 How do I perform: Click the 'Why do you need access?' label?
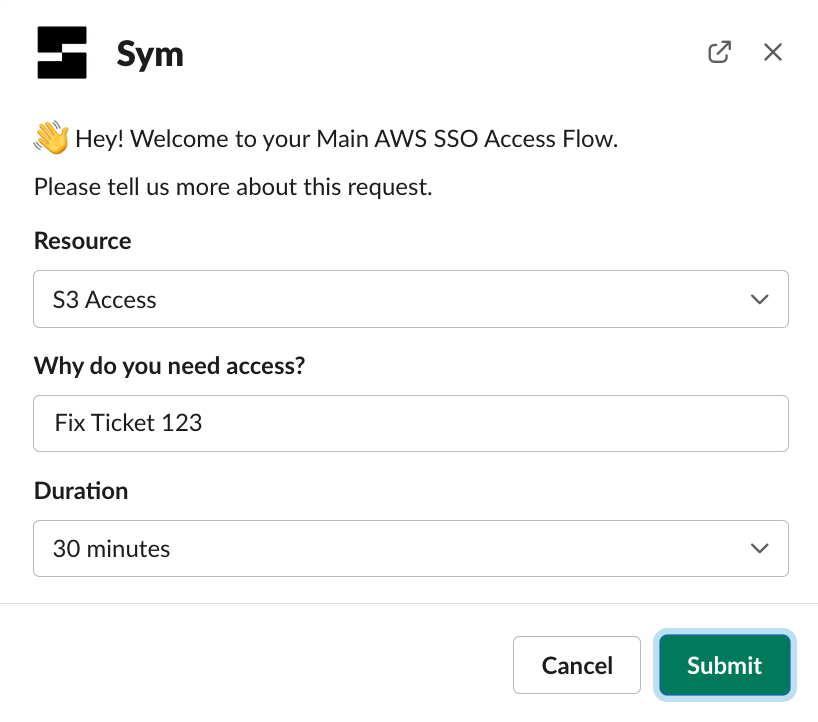tap(169, 366)
